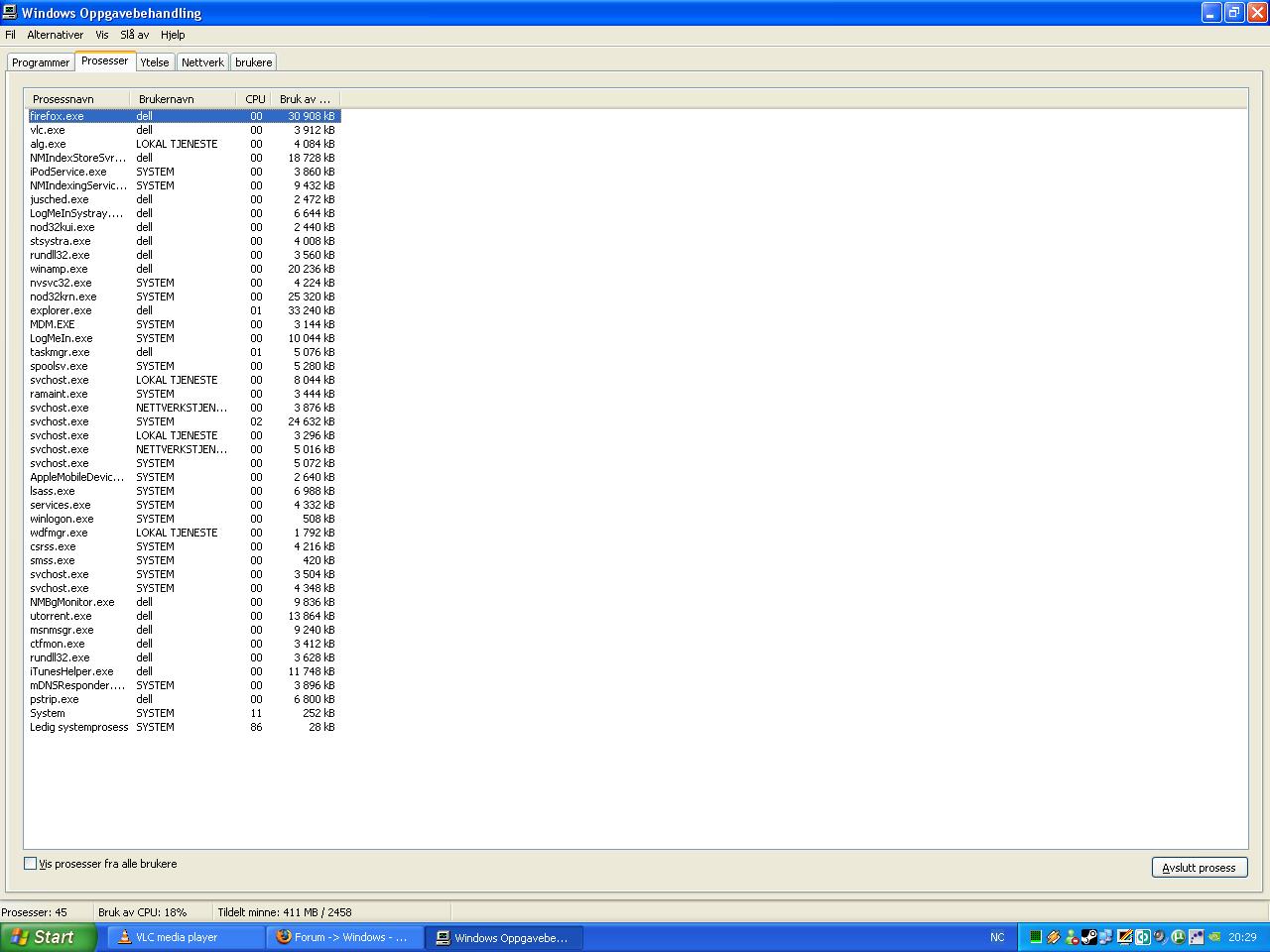Screen dimensions: 1270x952
Task: Select the iPodService.exe process
Action: 185,172
